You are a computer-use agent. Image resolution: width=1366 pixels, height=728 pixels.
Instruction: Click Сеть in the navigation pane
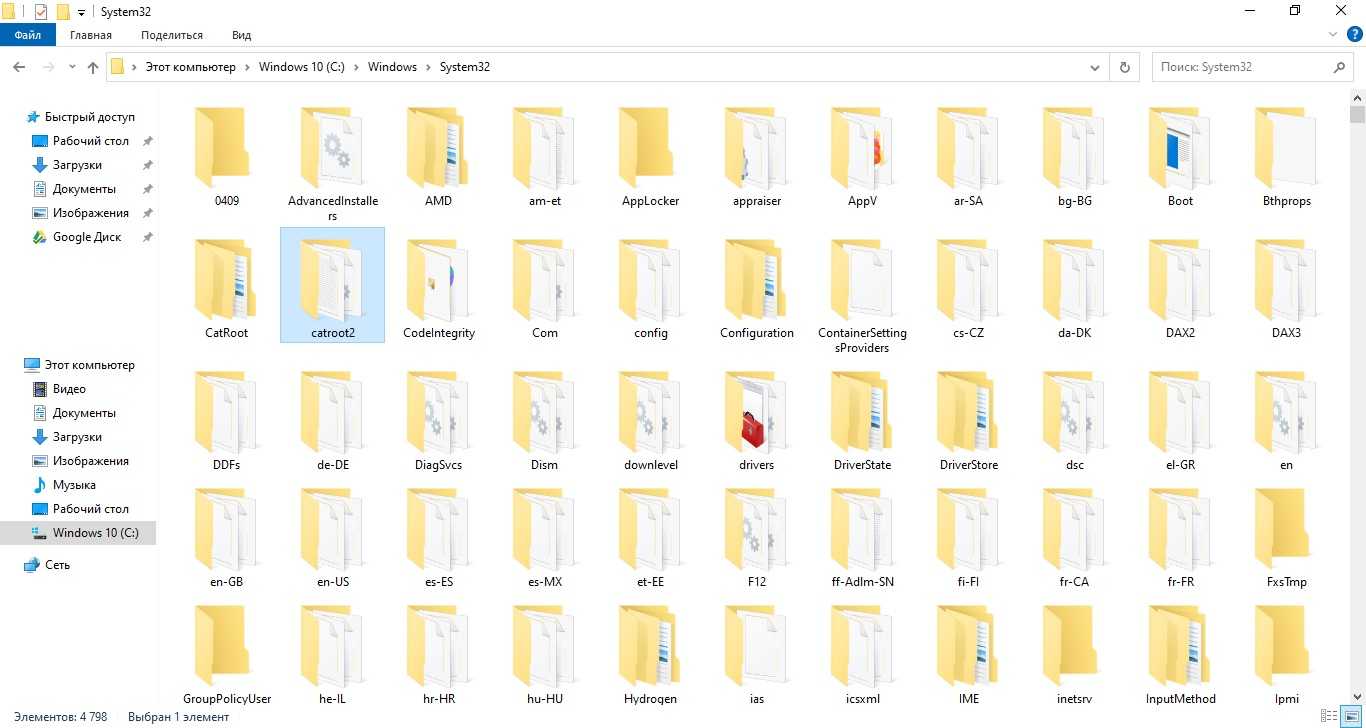click(57, 565)
